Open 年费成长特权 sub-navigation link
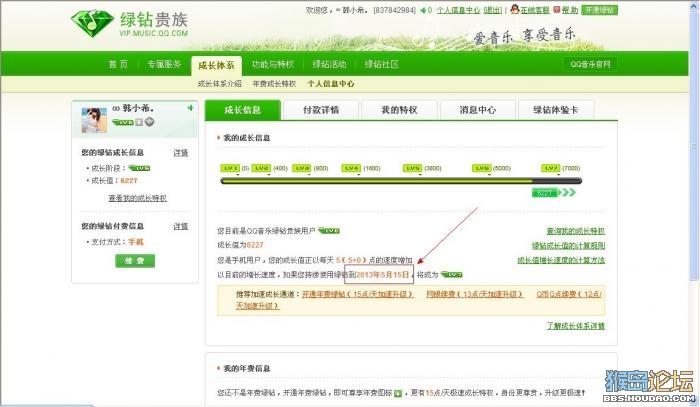 [x=274, y=83]
